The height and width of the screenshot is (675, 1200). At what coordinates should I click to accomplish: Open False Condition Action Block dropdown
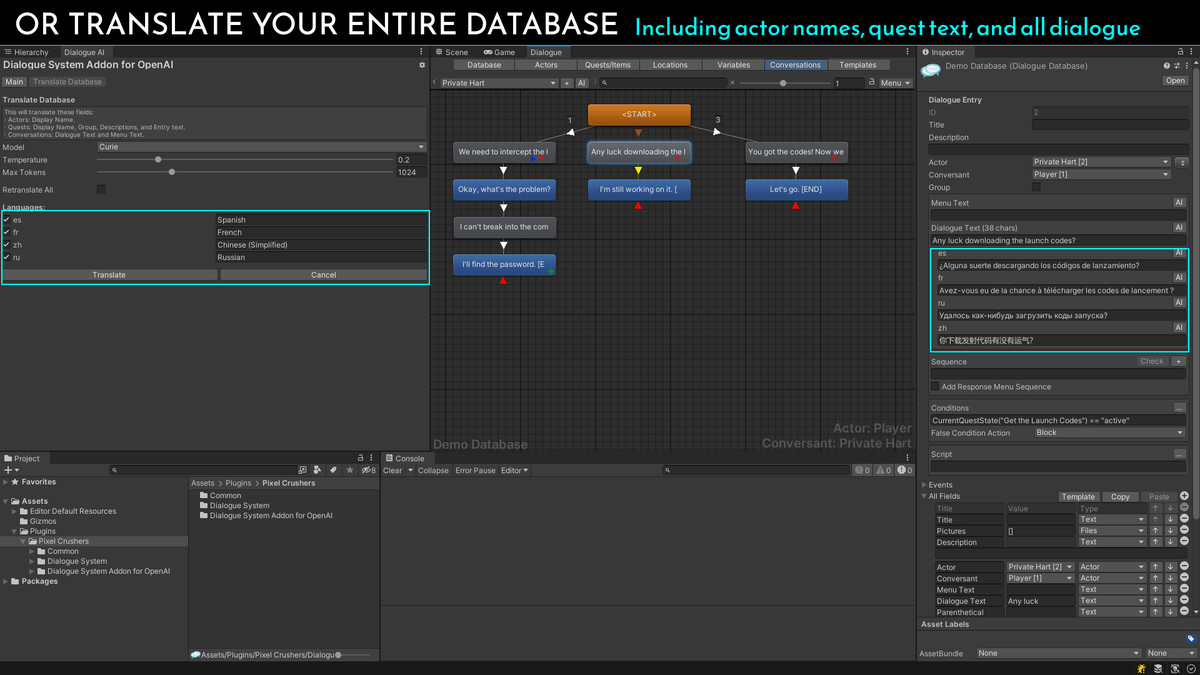(1109, 433)
